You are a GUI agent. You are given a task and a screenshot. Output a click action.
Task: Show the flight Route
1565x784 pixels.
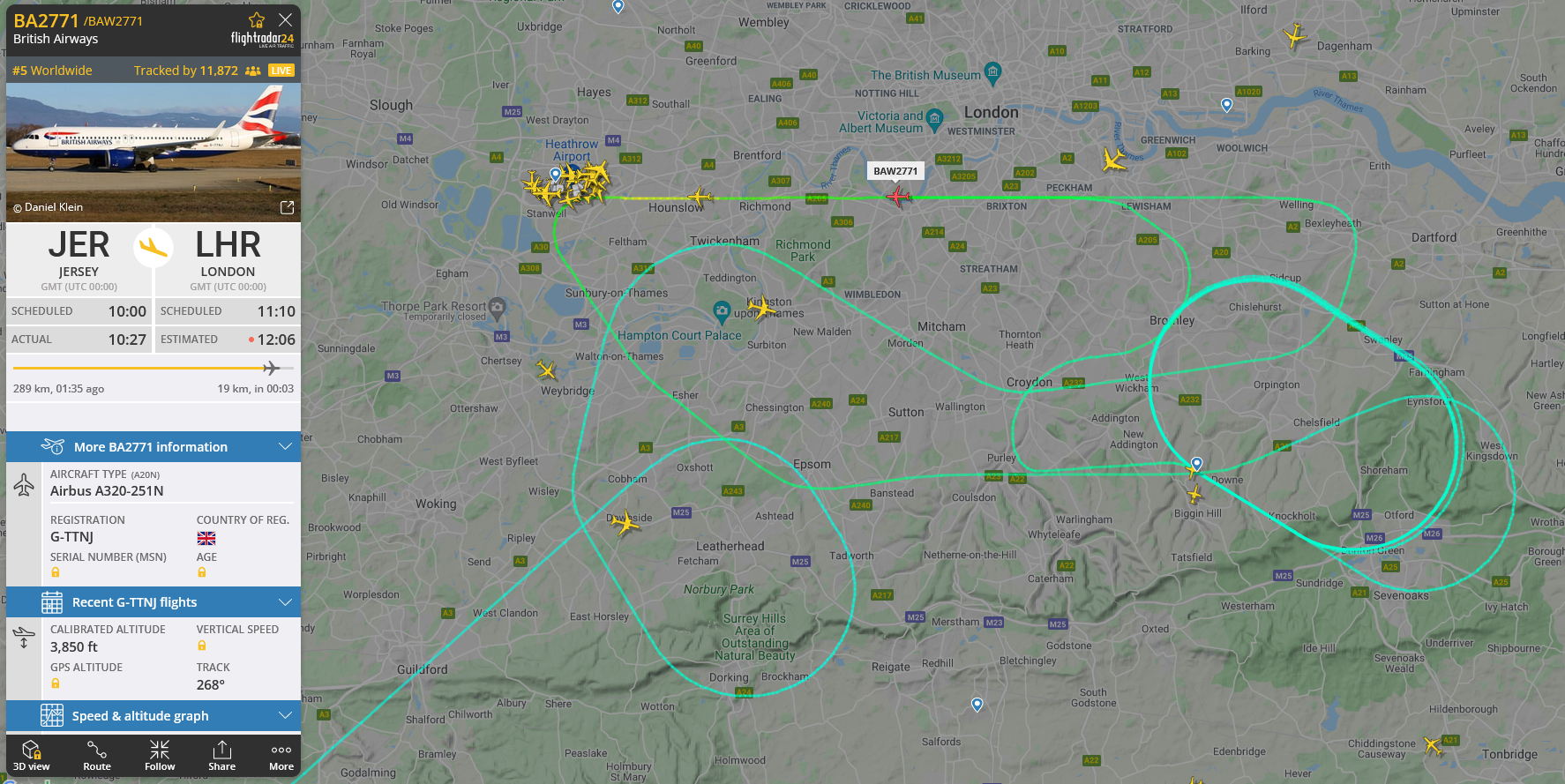point(97,756)
